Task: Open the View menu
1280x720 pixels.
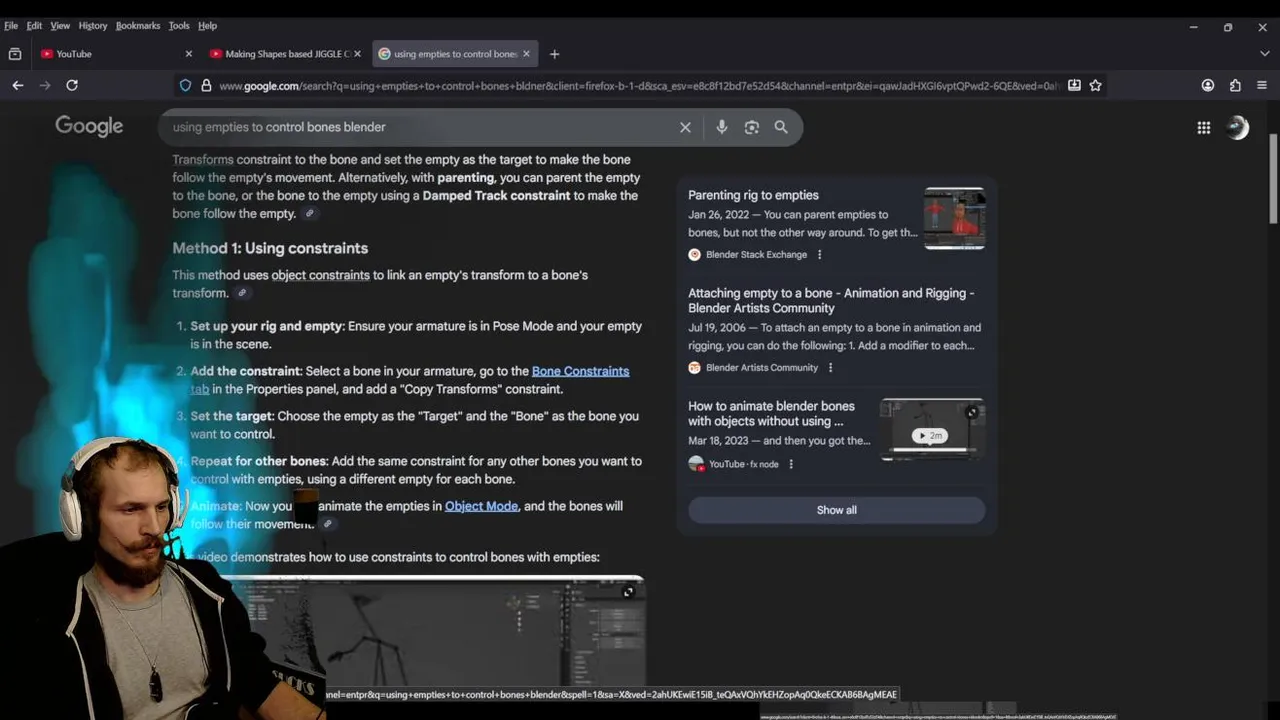Action: pyautogui.click(x=60, y=26)
